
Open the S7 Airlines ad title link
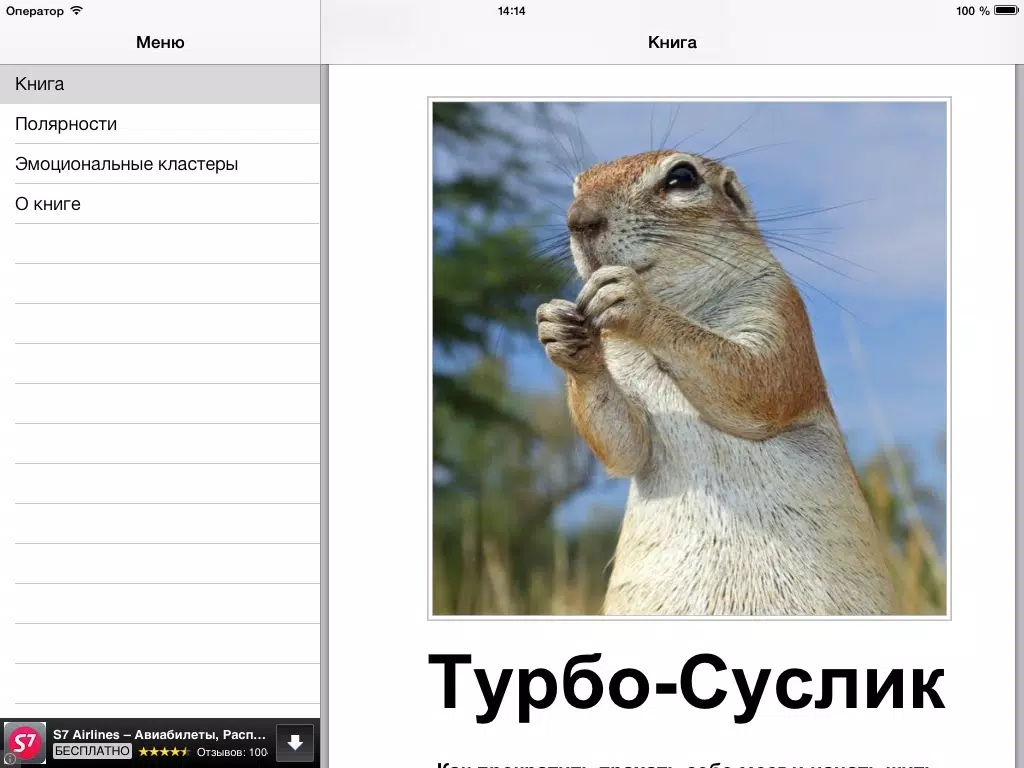(x=160, y=734)
